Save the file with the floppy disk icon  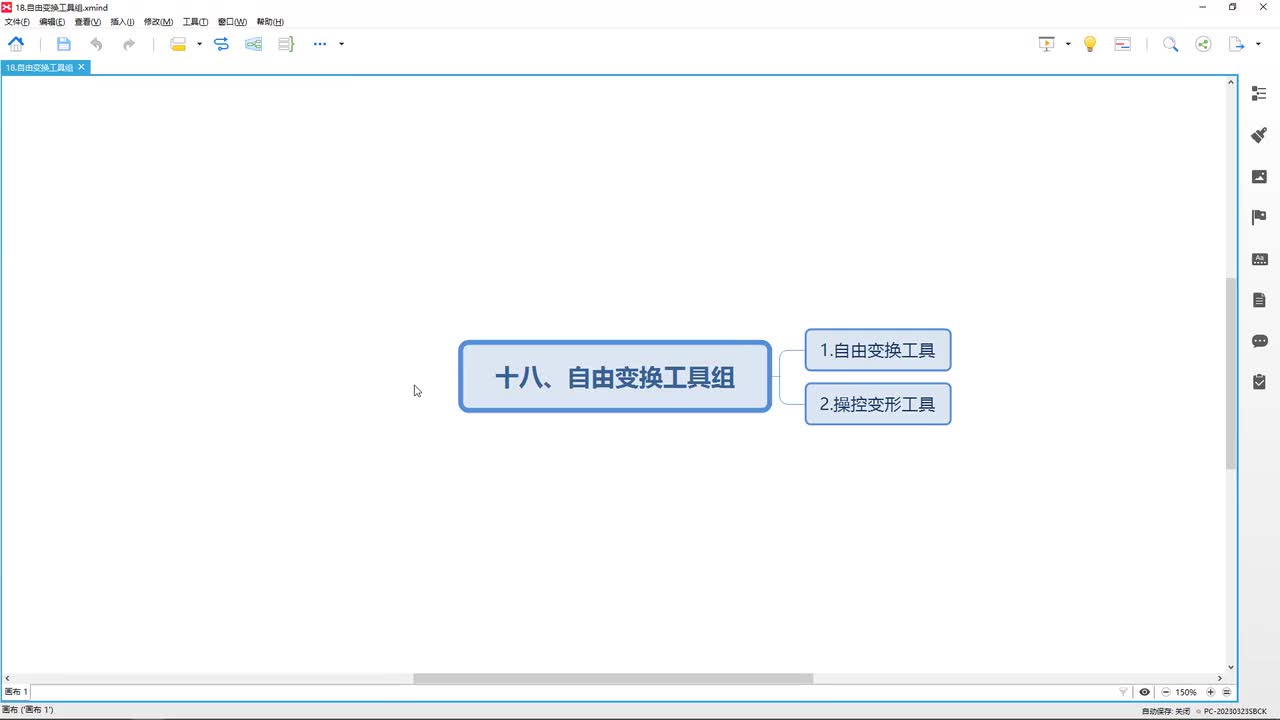coord(64,44)
